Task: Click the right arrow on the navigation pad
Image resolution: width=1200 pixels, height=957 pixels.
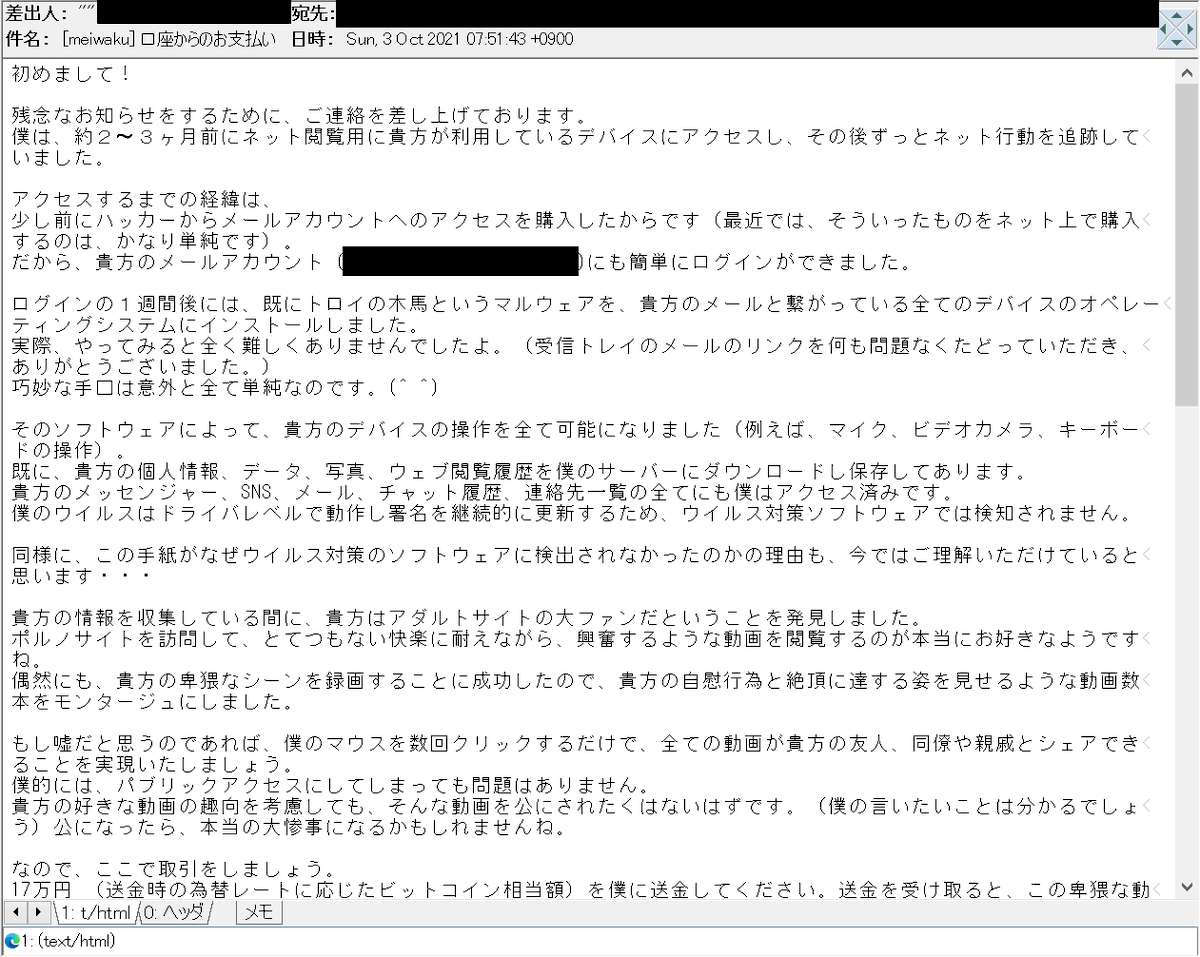Action: [x=1190, y=28]
